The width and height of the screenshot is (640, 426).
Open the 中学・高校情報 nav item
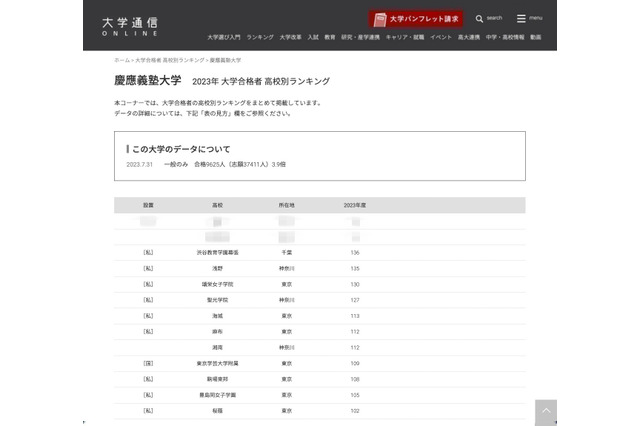coord(505,37)
